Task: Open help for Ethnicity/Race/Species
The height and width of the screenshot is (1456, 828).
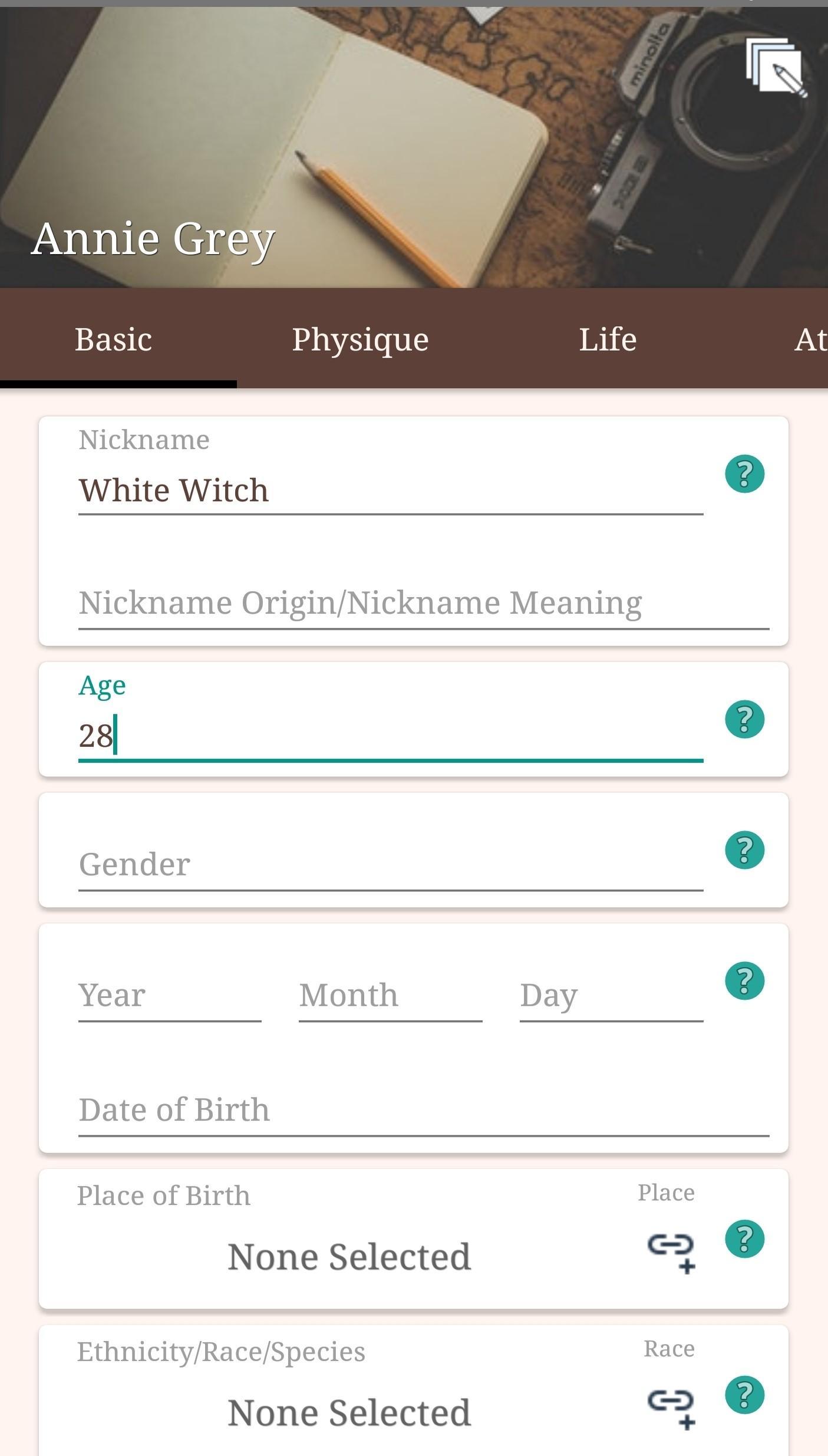Action: (744, 1395)
